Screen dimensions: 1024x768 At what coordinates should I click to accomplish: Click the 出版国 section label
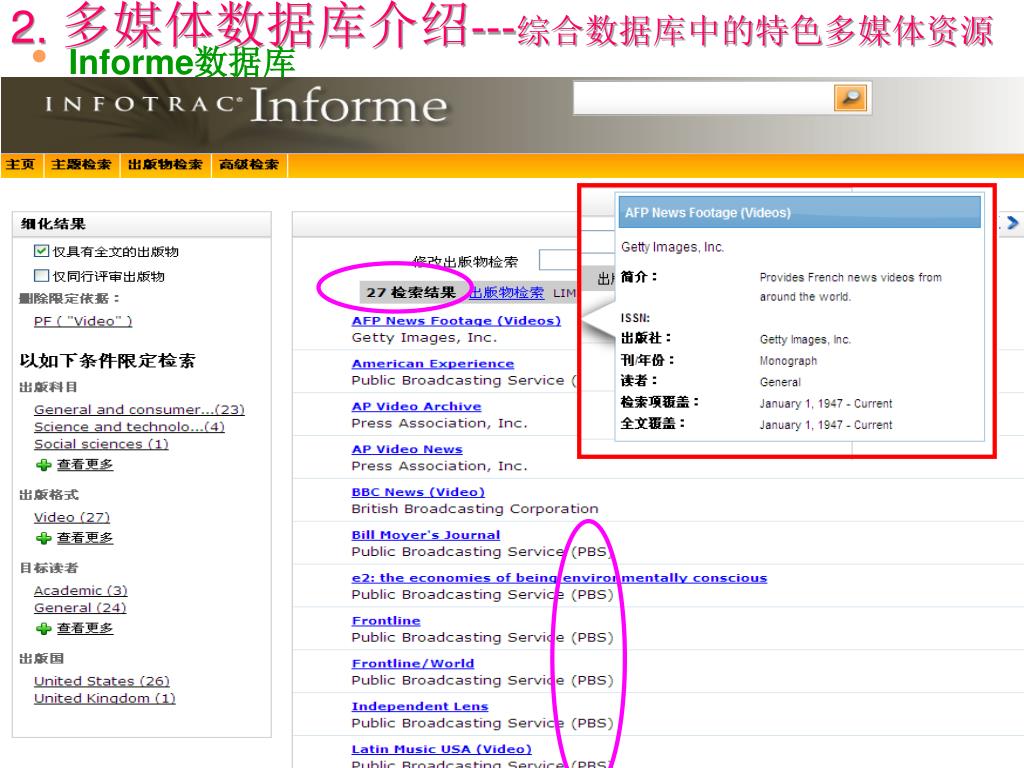(x=42, y=658)
